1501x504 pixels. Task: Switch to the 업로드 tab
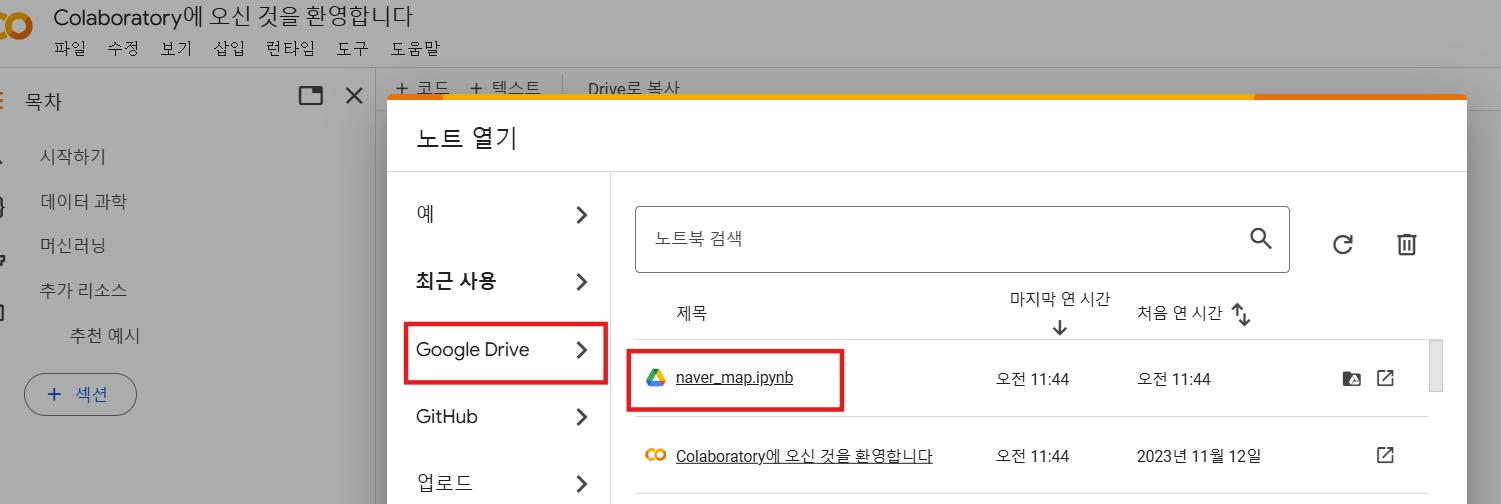coord(499,484)
